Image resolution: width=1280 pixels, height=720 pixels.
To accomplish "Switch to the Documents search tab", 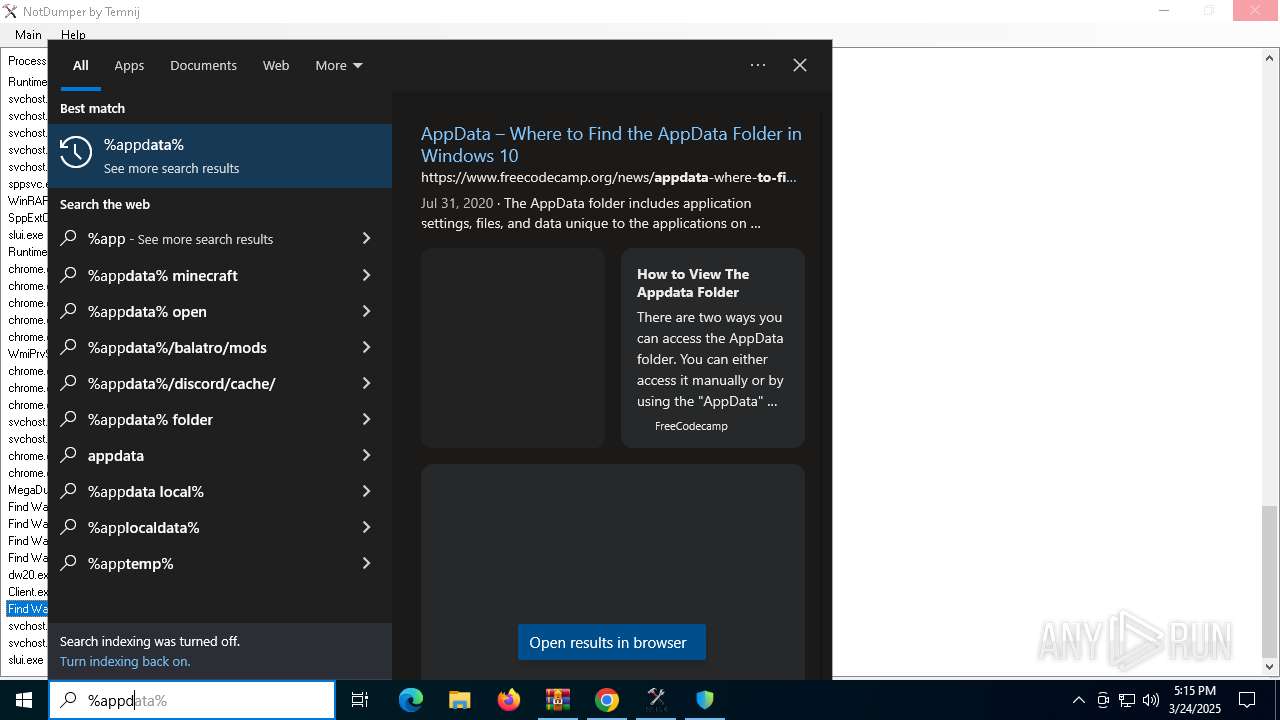I will pos(203,65).
